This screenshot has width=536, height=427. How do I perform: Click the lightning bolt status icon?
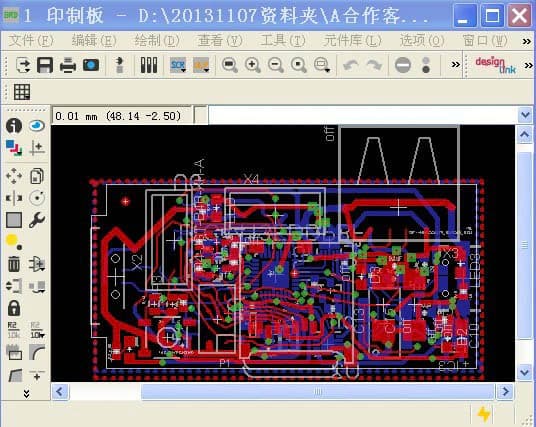click(484, 414)
